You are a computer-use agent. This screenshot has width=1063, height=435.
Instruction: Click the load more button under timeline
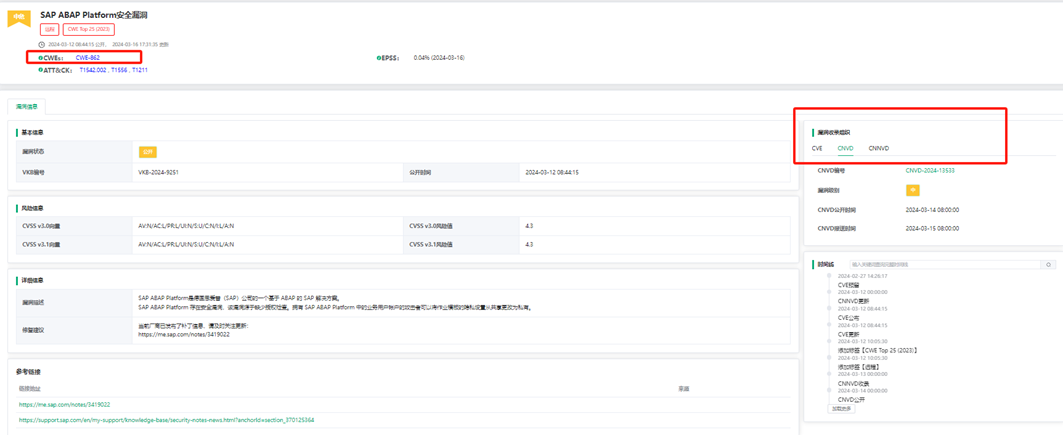pos(842,409)
